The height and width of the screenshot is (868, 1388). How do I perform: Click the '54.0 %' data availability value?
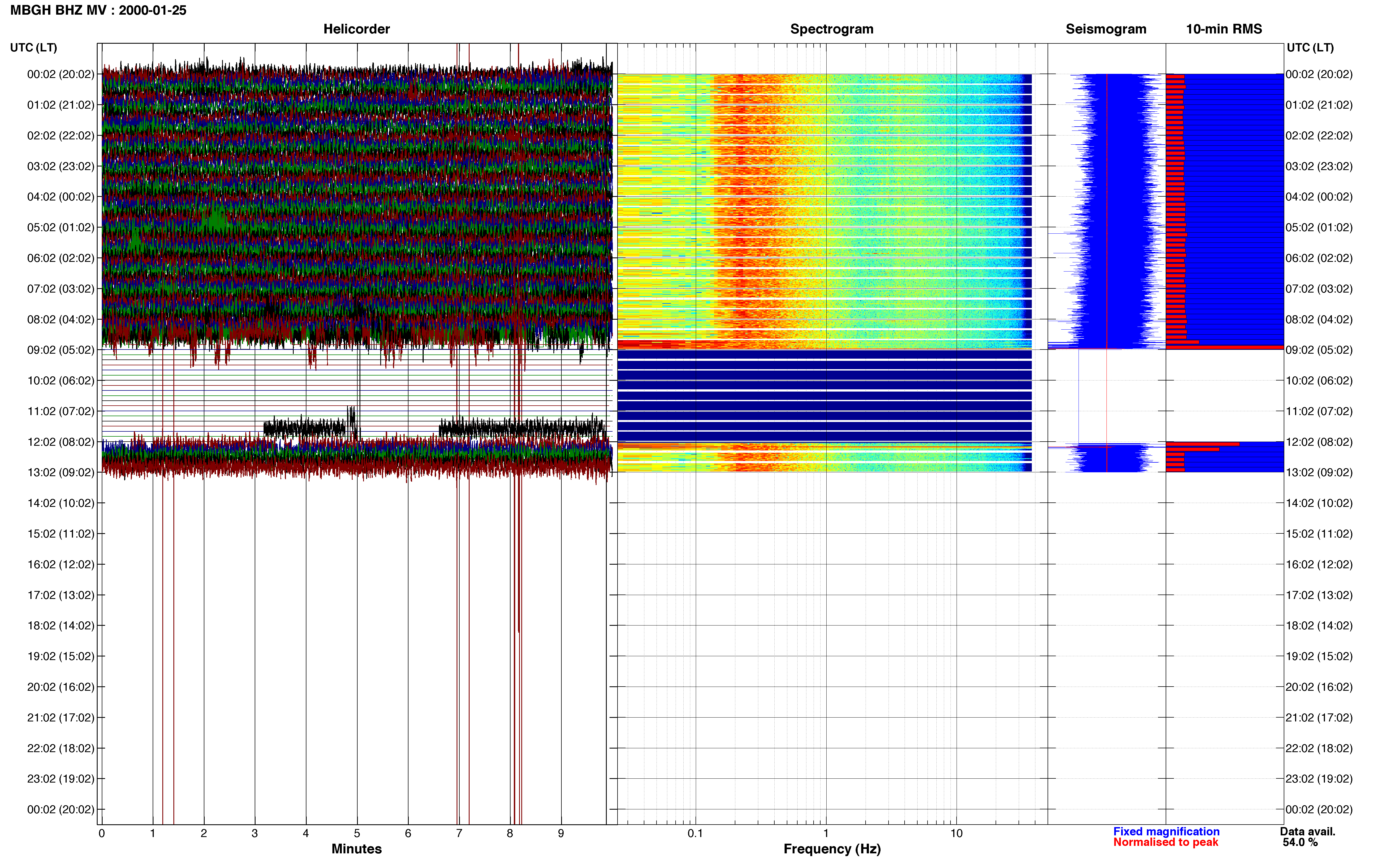tap(1300, 842)
